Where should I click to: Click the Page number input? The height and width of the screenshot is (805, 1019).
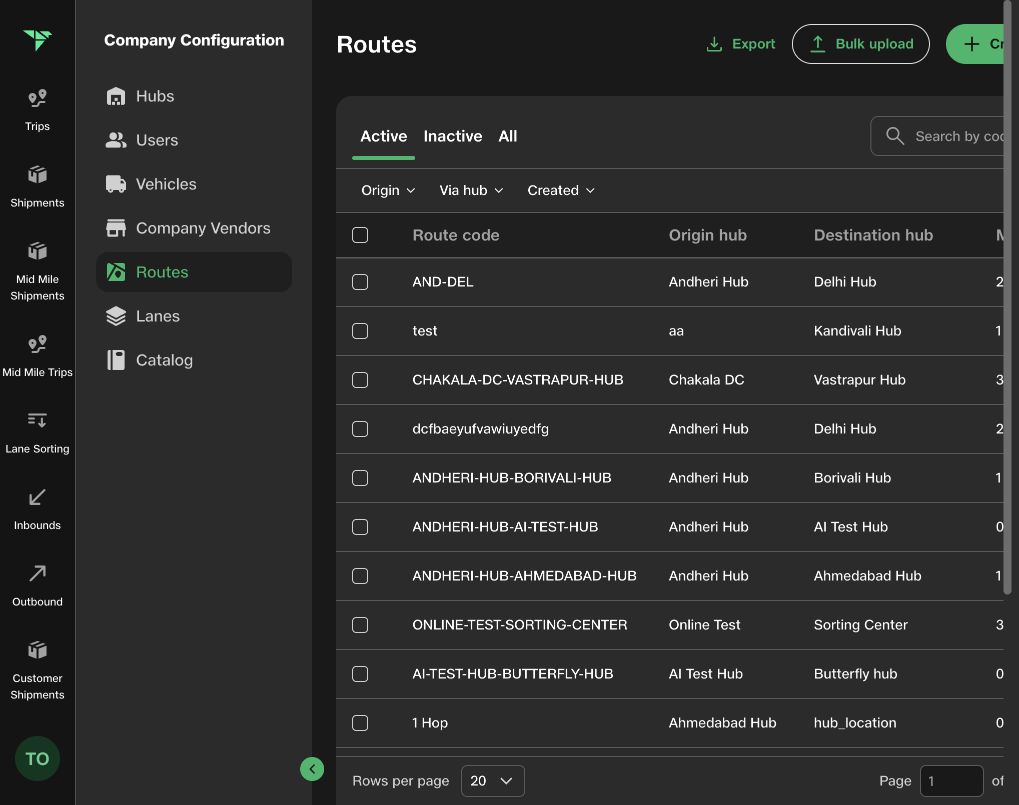(951, 781)
